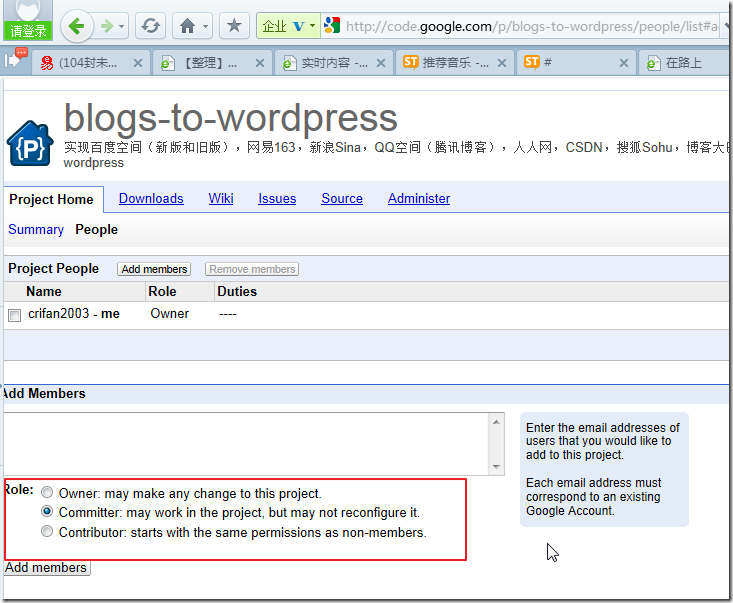
Task: Switch to the 在路上 tab
Action: point(683,63)
